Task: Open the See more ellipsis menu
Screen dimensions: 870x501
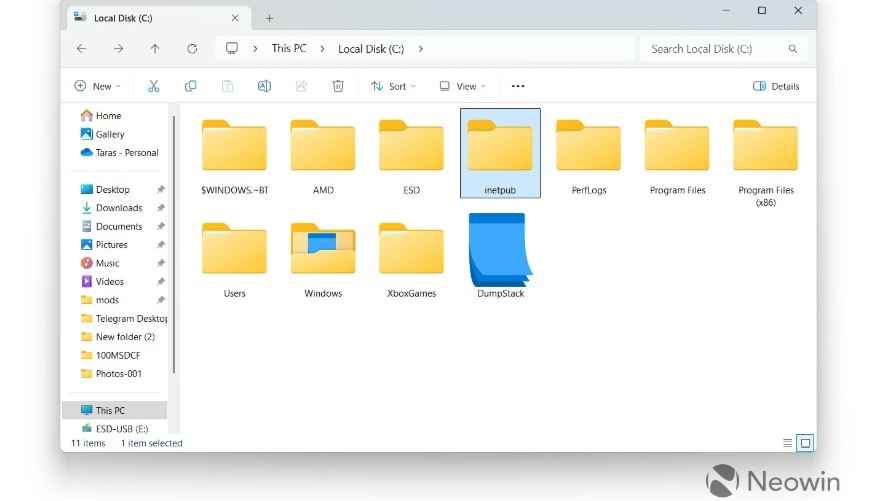Action: click(518, 86)
